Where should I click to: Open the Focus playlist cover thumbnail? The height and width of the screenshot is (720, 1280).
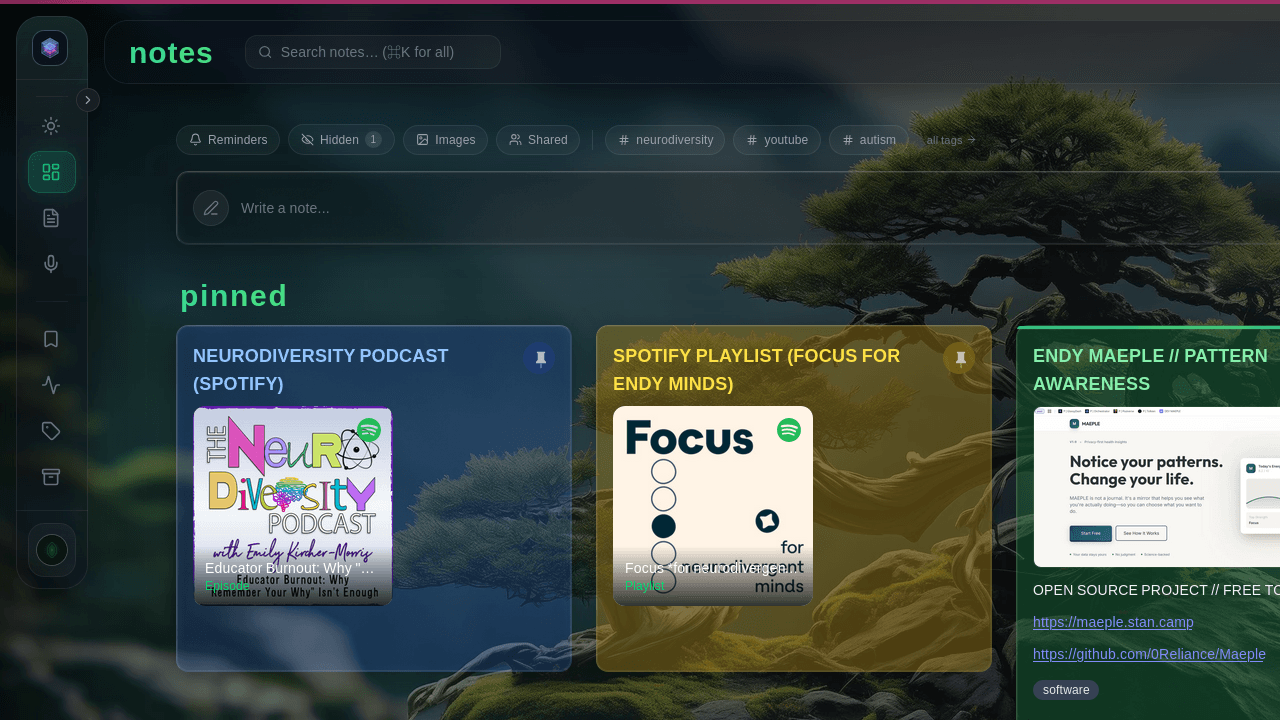point(713,506)
